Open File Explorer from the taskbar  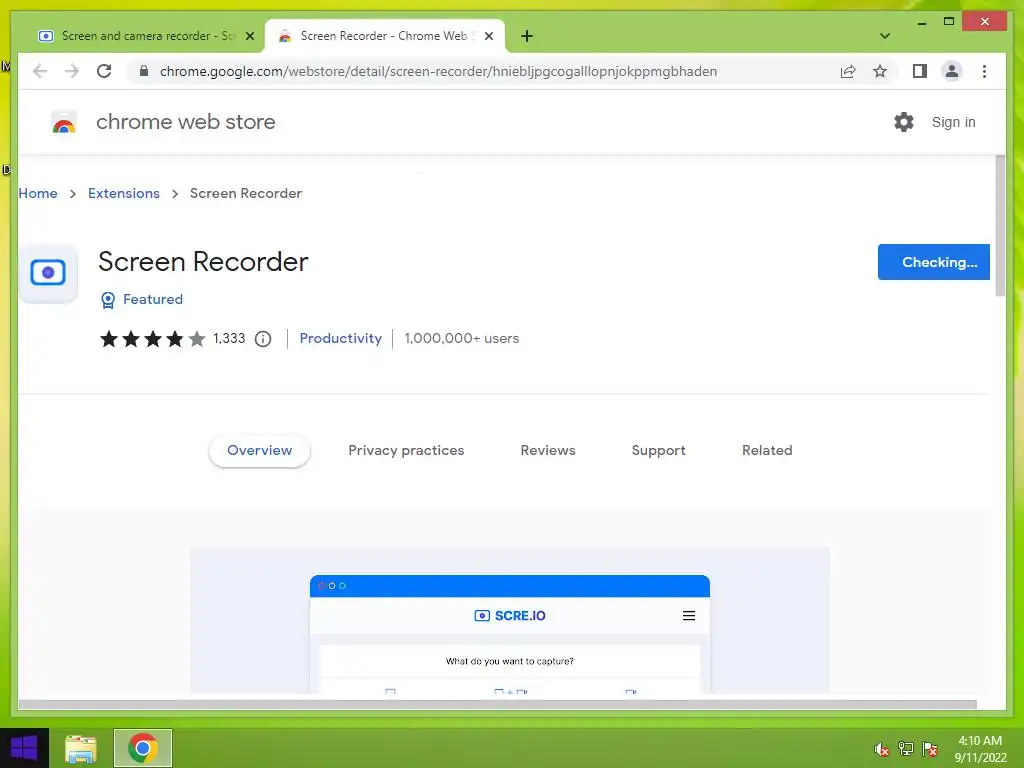point(81,748)
